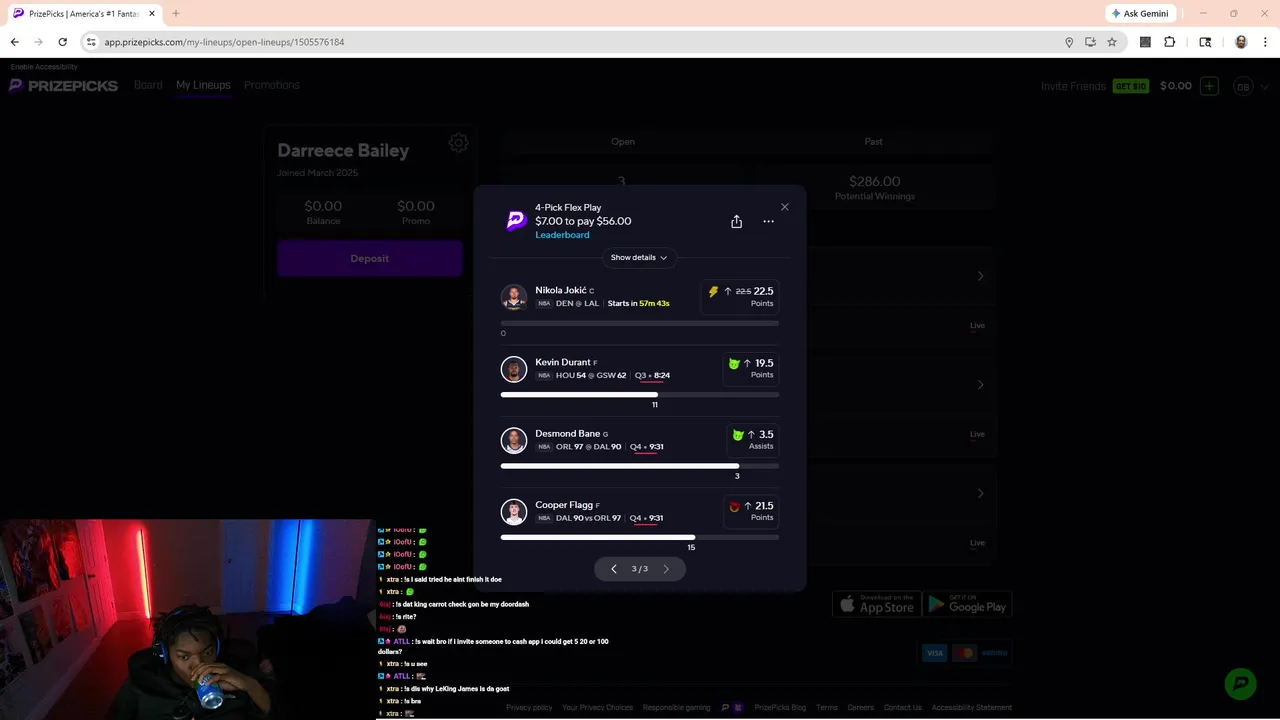Open PrizePicks Blog footer link

[x=780, y=707]
